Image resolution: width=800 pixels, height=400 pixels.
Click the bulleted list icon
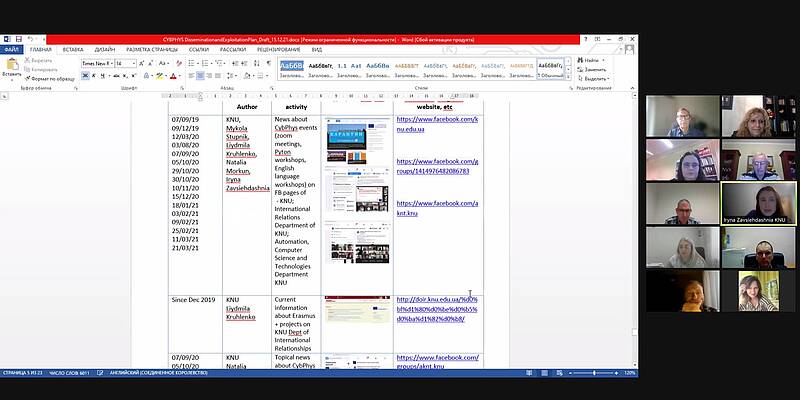pyautogui.click(x=192, y=63)
